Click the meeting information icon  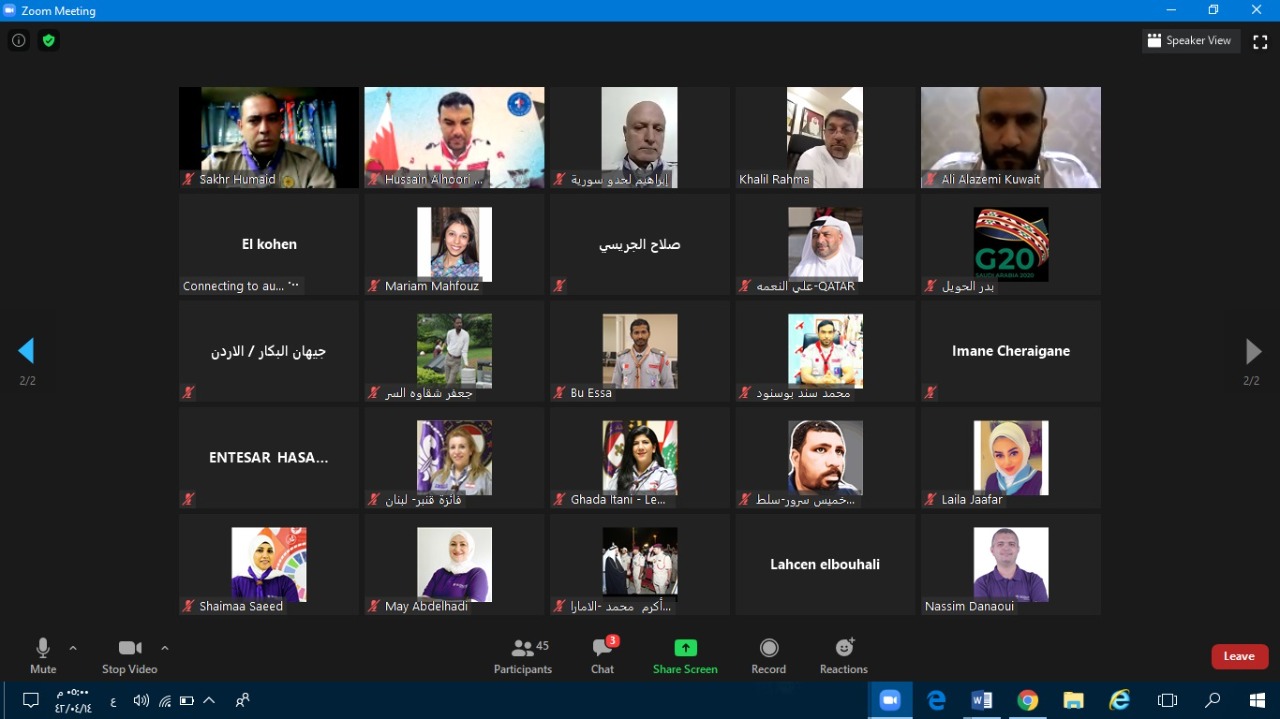click(x=18, y=41)
